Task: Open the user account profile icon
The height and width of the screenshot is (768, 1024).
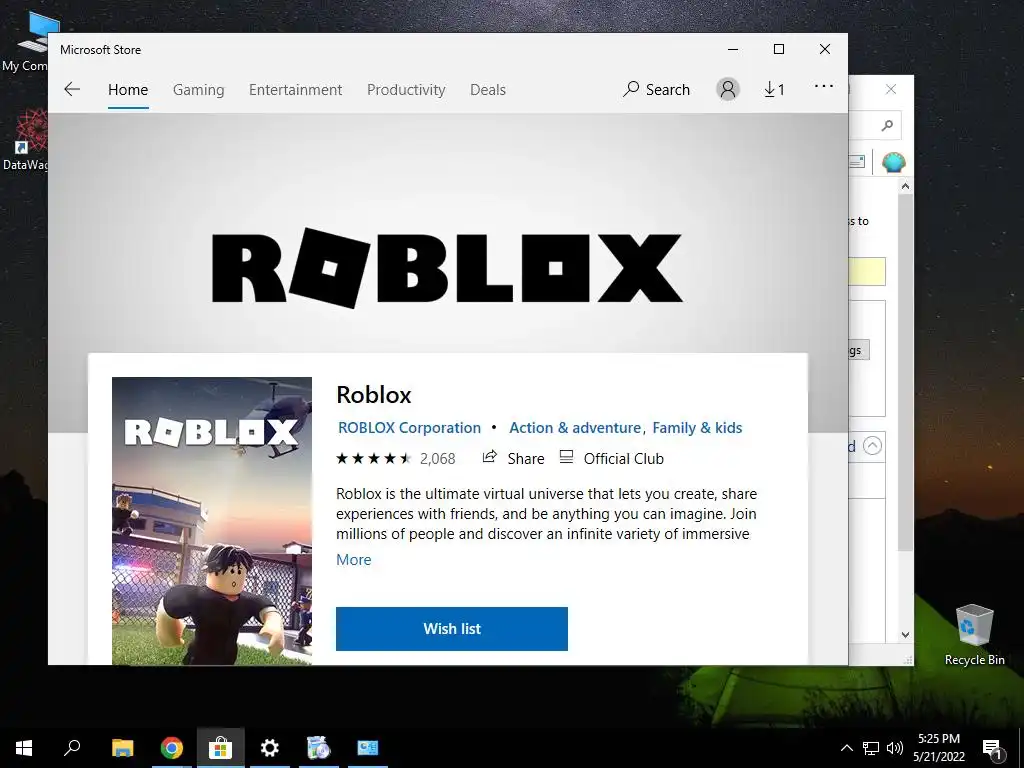Action: 728,89
